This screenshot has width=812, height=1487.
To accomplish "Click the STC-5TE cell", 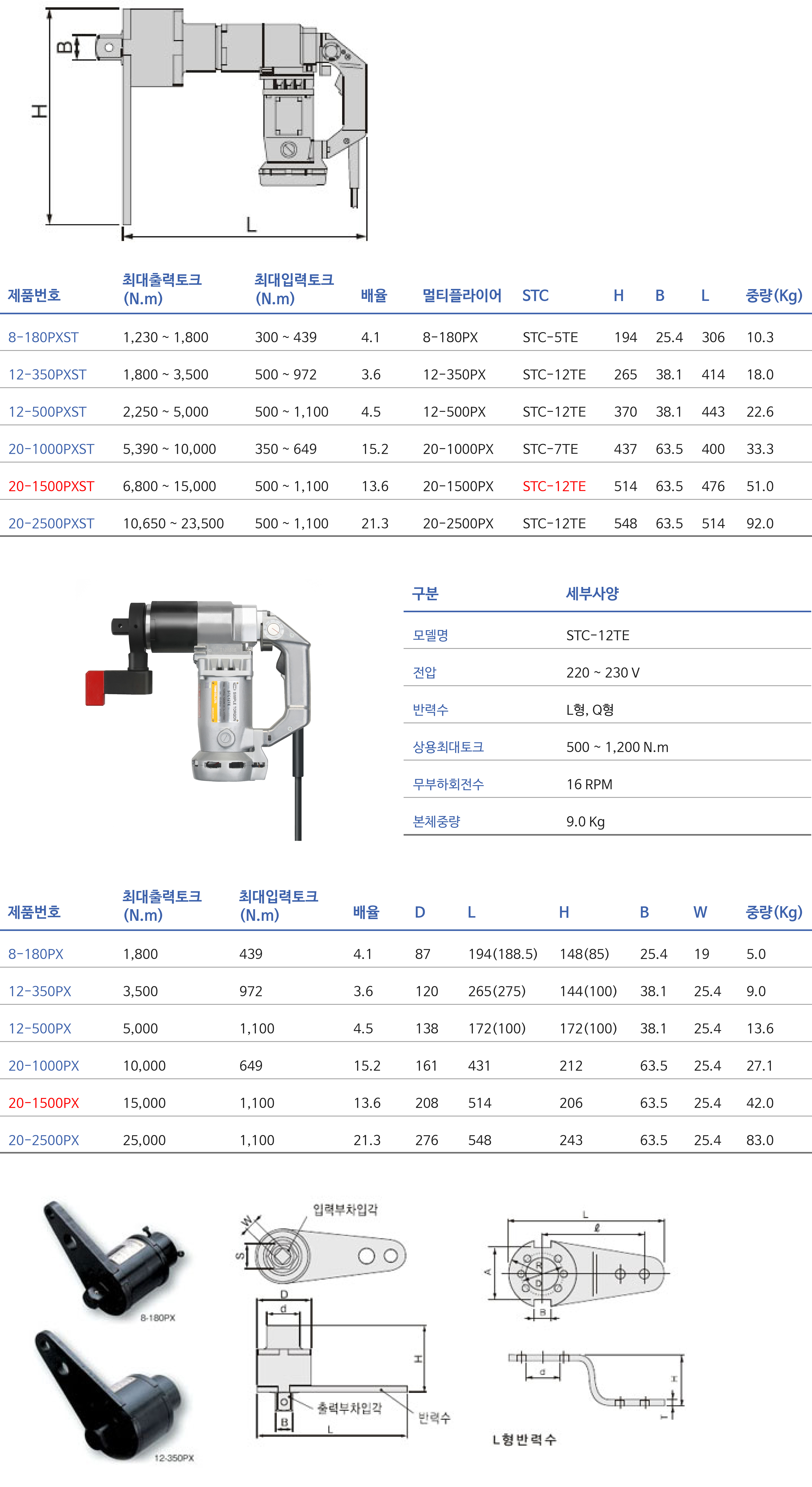I will 550,337.
